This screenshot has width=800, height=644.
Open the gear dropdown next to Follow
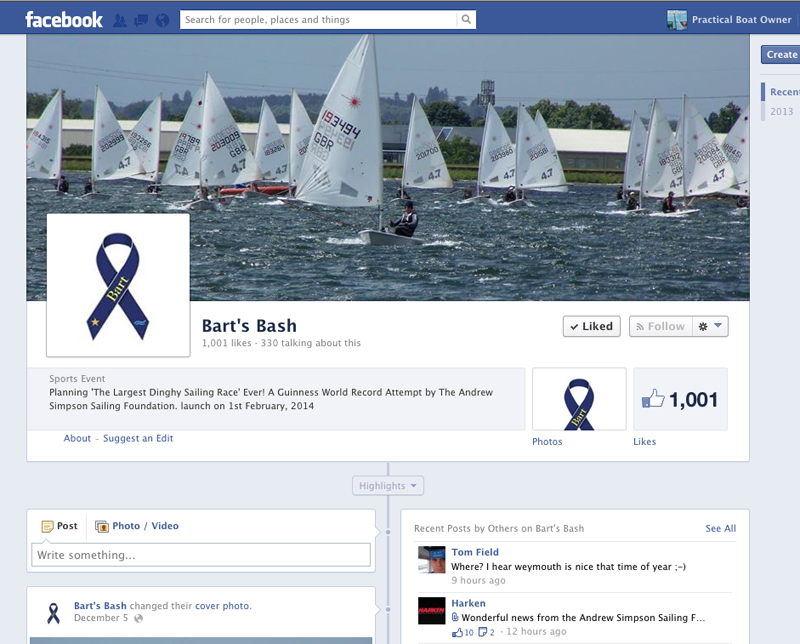710,326
